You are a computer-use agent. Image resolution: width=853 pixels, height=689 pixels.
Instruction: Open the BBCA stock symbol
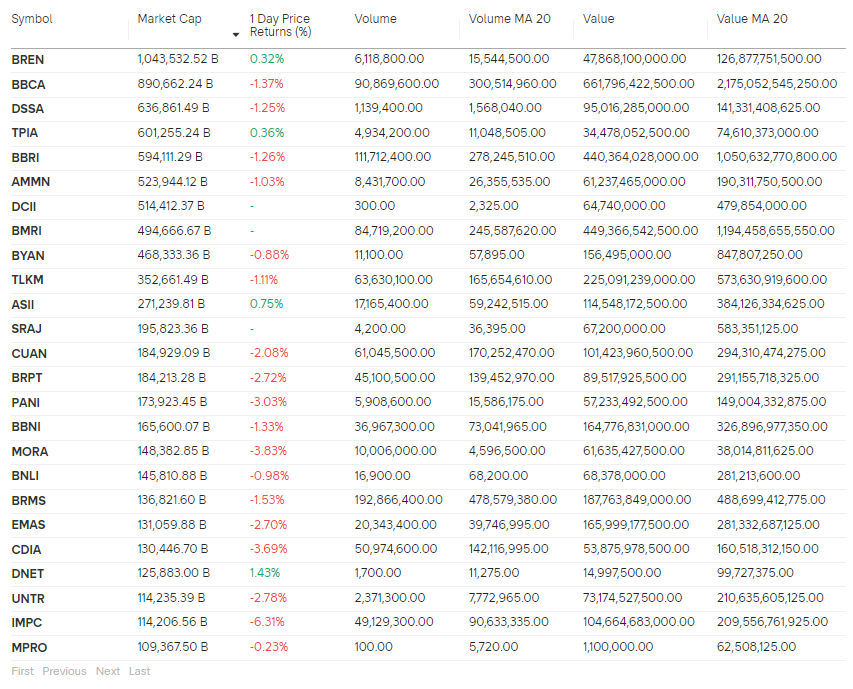click(x=28, y=85)
